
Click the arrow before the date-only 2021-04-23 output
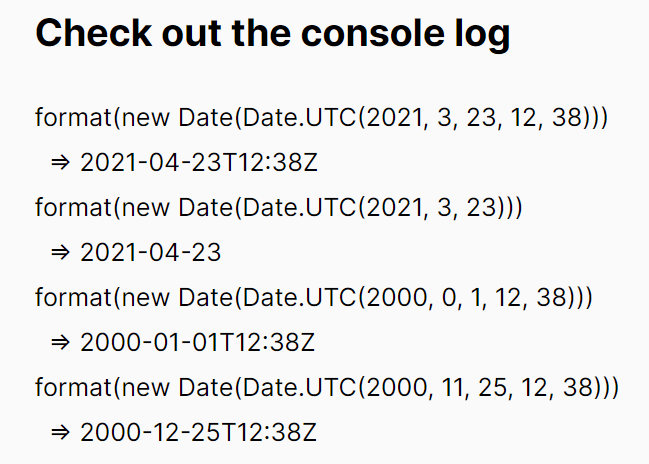(x=61, y=253)
